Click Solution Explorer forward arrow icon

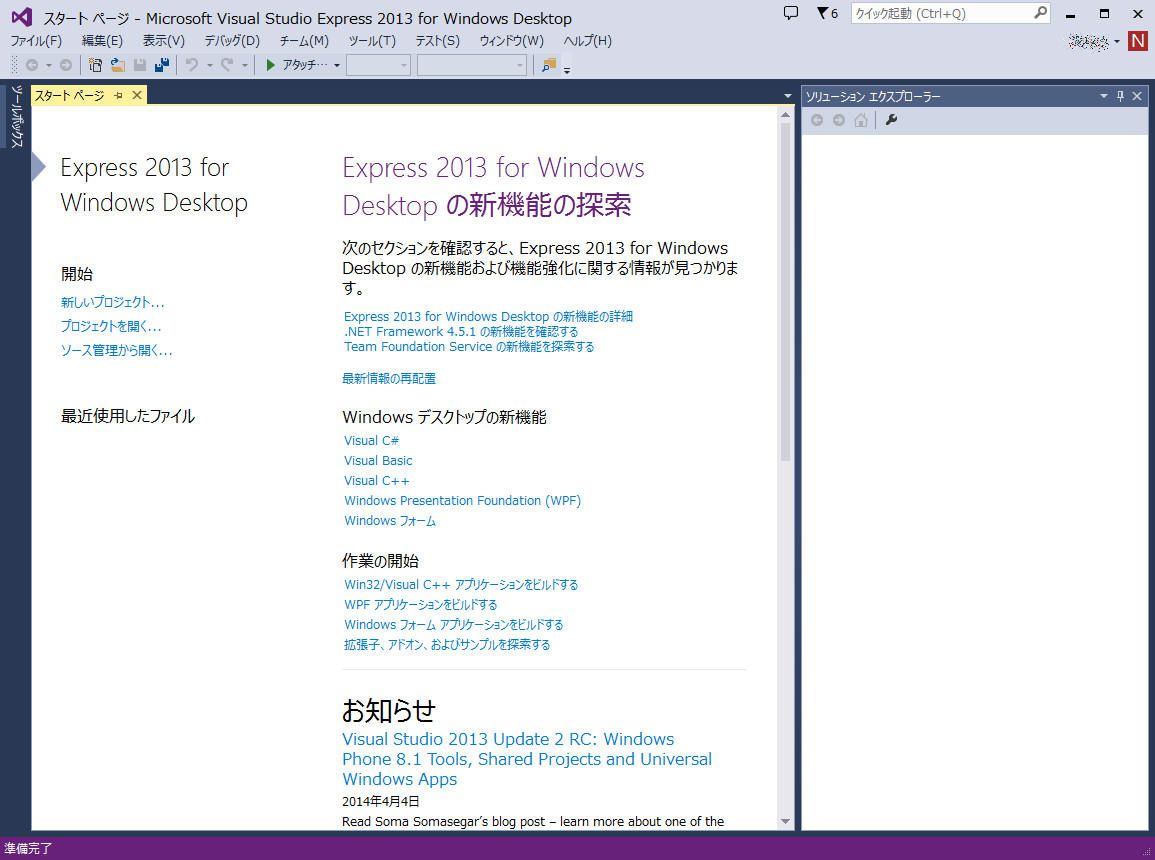[x=838, y=120]
